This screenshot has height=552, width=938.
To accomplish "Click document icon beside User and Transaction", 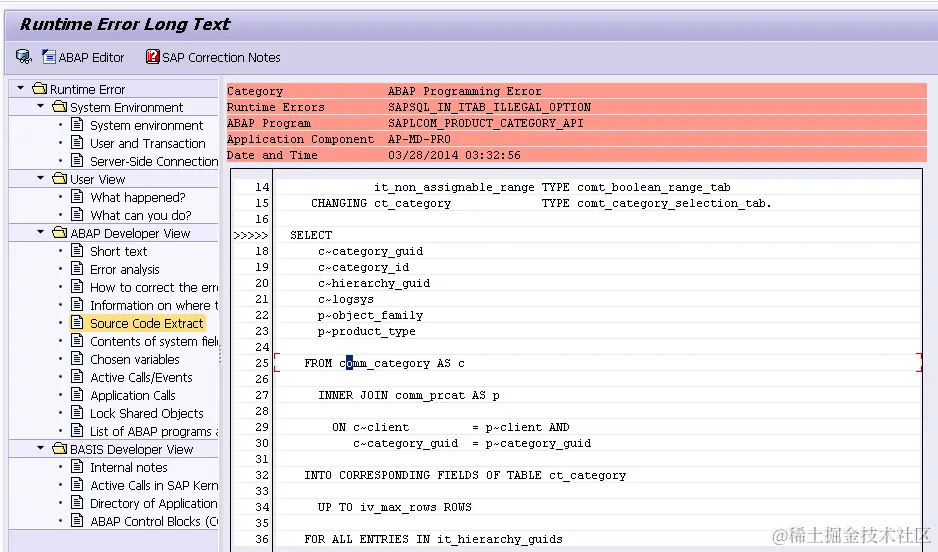I will [77, 142].
